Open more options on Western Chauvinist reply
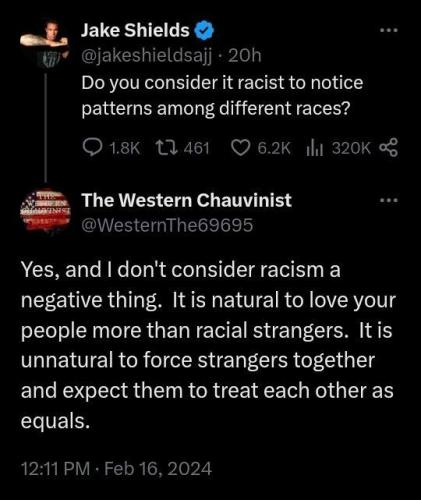This screenshot has height=500, width=421. click(x=389, y=200)
